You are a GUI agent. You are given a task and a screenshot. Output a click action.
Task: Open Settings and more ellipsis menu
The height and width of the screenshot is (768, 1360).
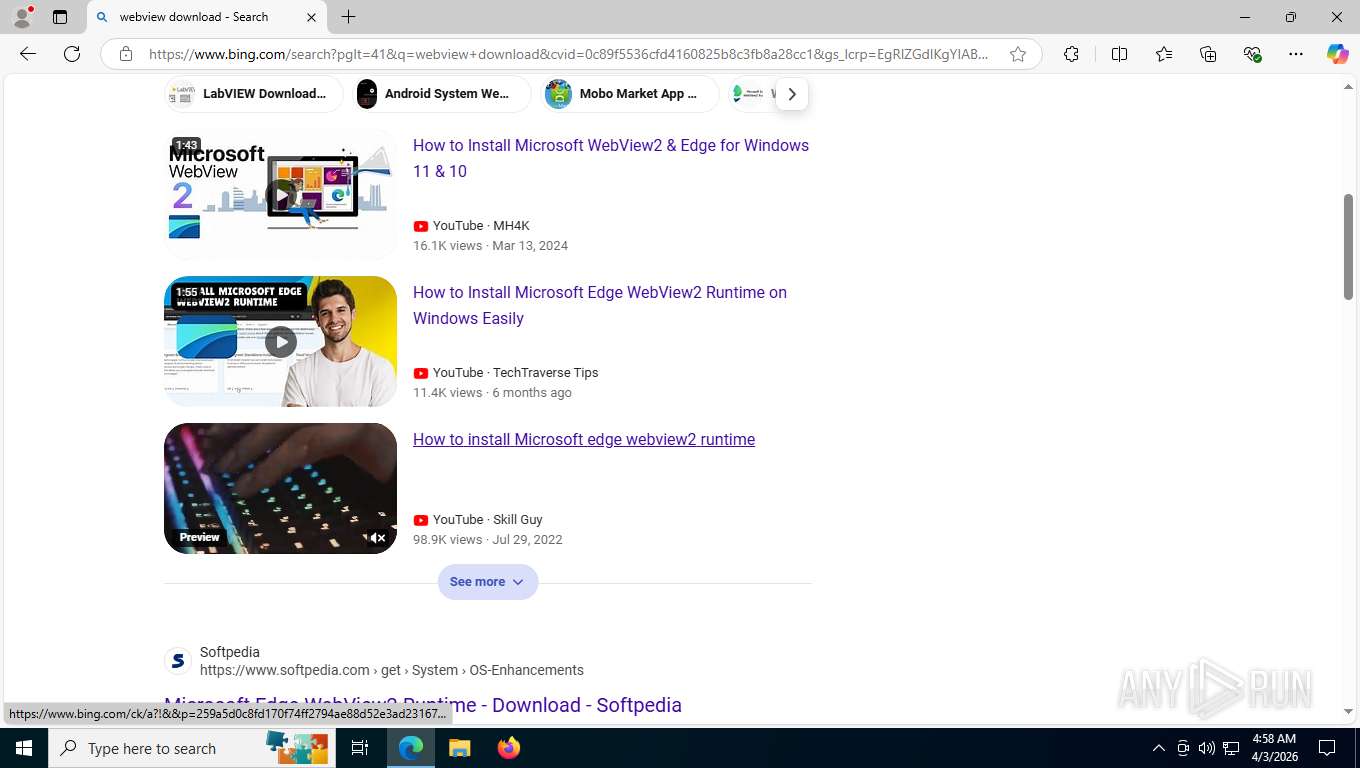pyautogui.click(x=1296, y=54)
